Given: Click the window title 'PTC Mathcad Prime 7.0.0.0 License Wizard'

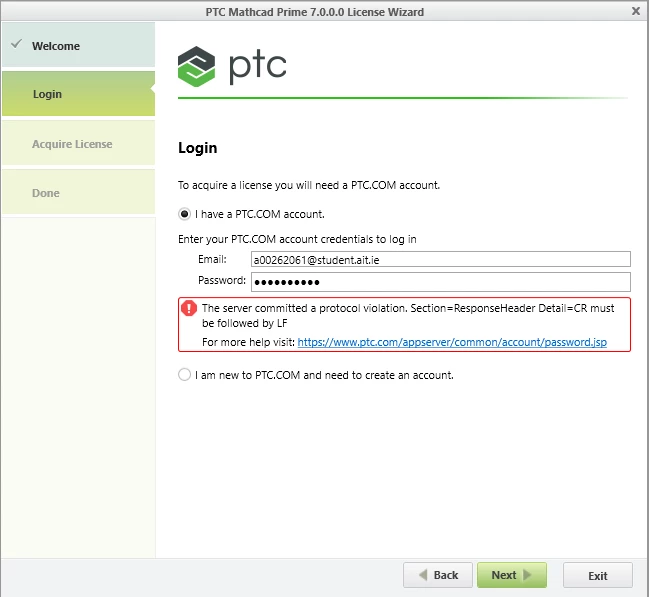Looking at the screenshot, I should tap(315, 12).
